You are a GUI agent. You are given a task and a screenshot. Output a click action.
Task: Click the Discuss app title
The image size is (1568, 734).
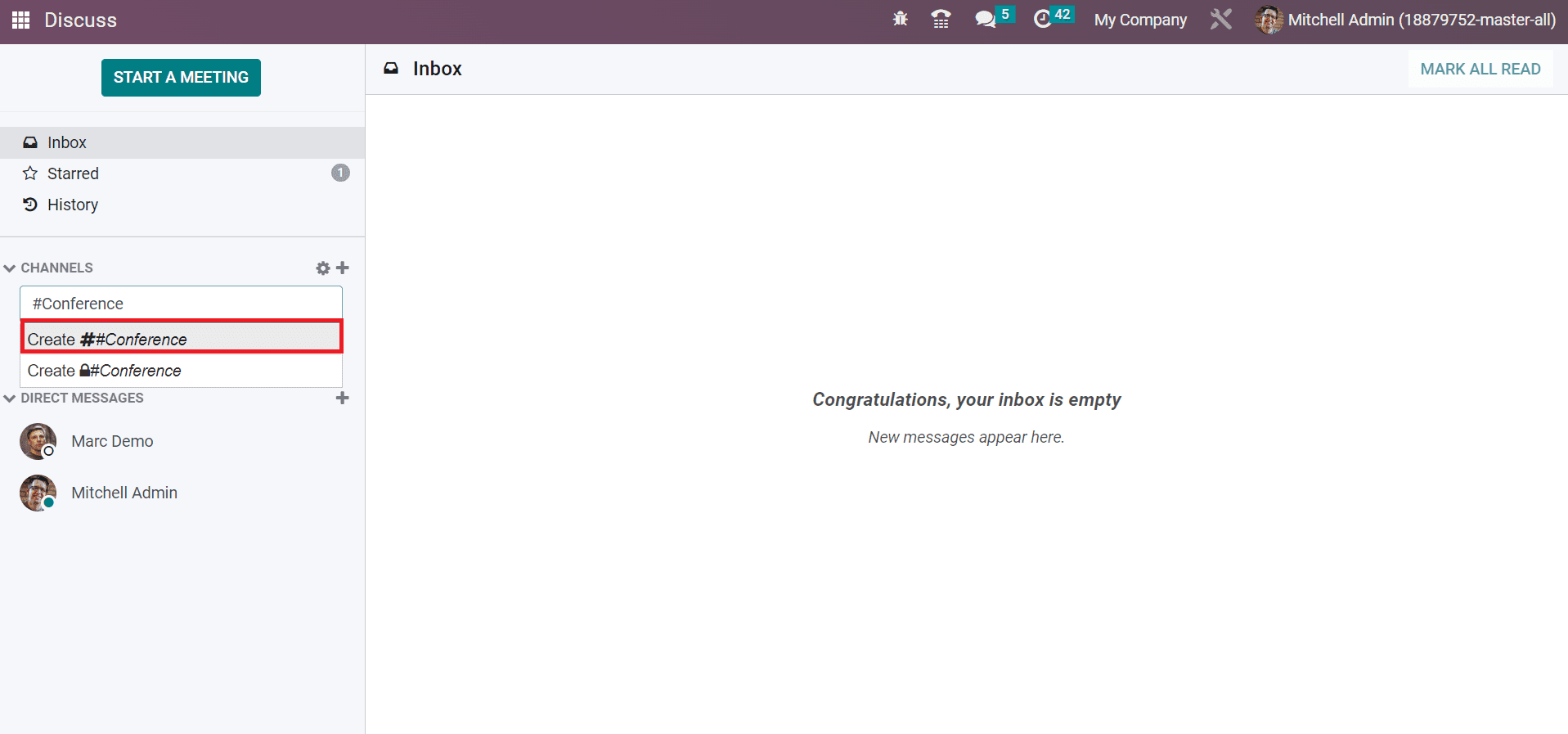pyautogui.click(x=80, y=20)
